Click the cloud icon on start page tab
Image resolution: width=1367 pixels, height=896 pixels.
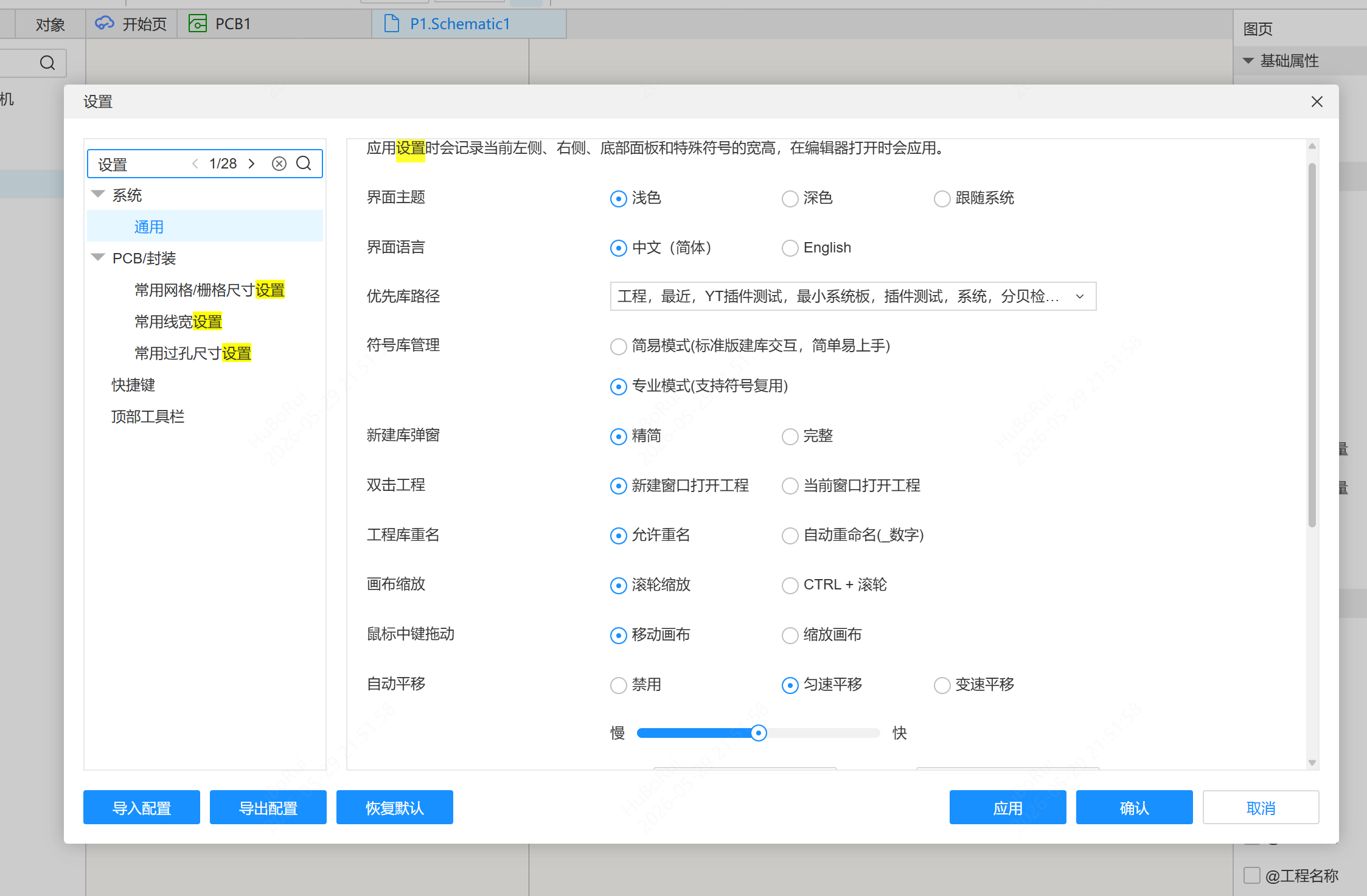(105, 24)
